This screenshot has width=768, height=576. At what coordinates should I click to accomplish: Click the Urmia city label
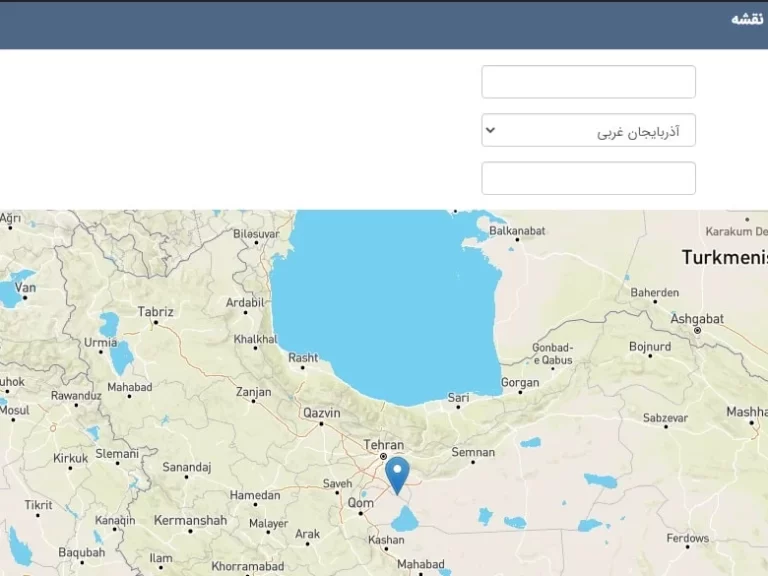coord(100,342)
